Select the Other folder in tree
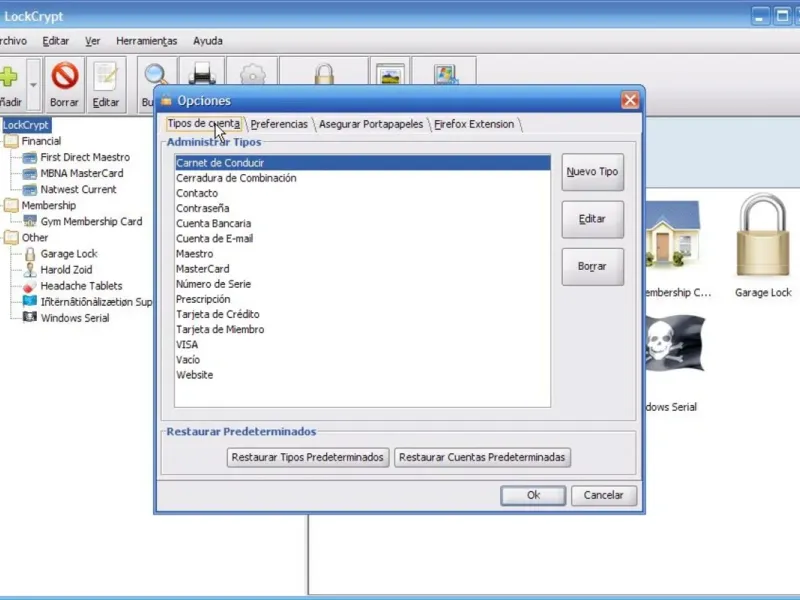The width and height of the screenshot is (800, 600). tap(35, 238)
